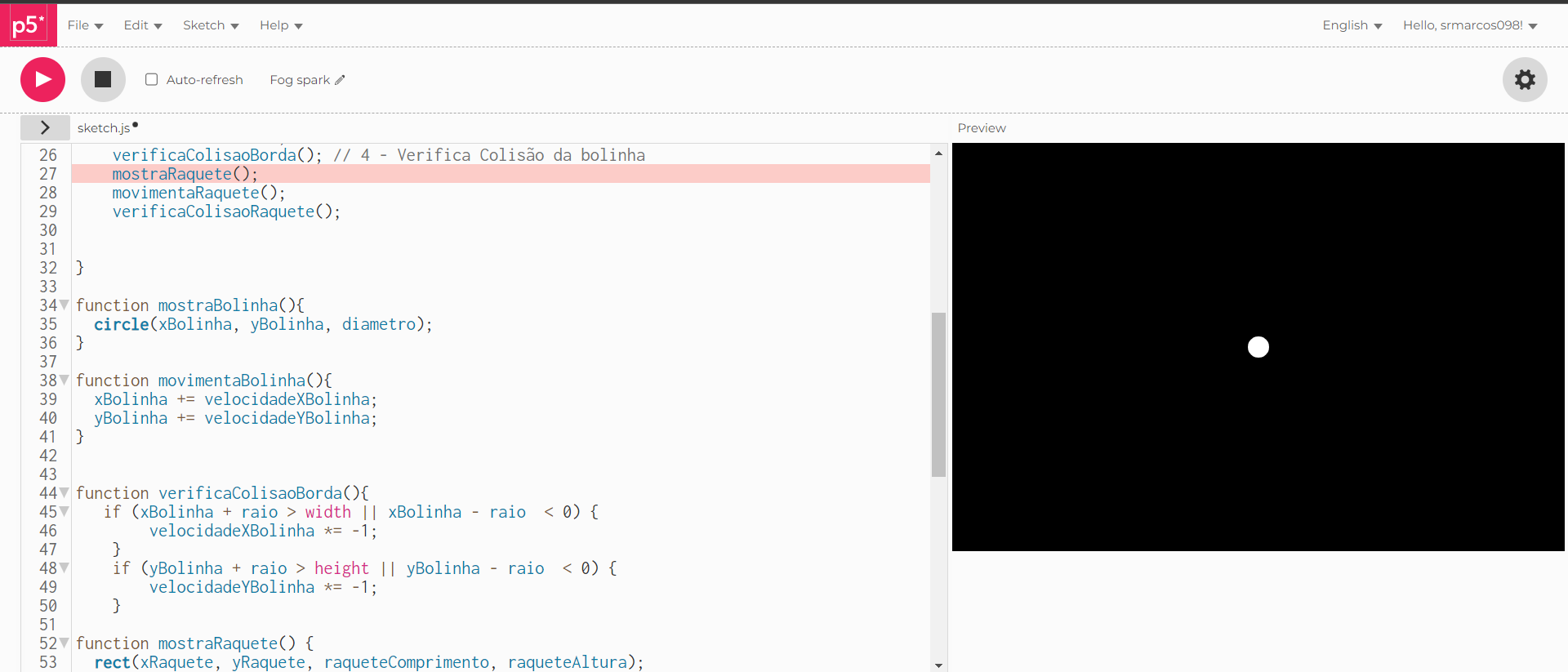This screenshot has width=1568, height=672.
Task: Click the circle keyword on line 35
Action: click(x=122, y=324)
